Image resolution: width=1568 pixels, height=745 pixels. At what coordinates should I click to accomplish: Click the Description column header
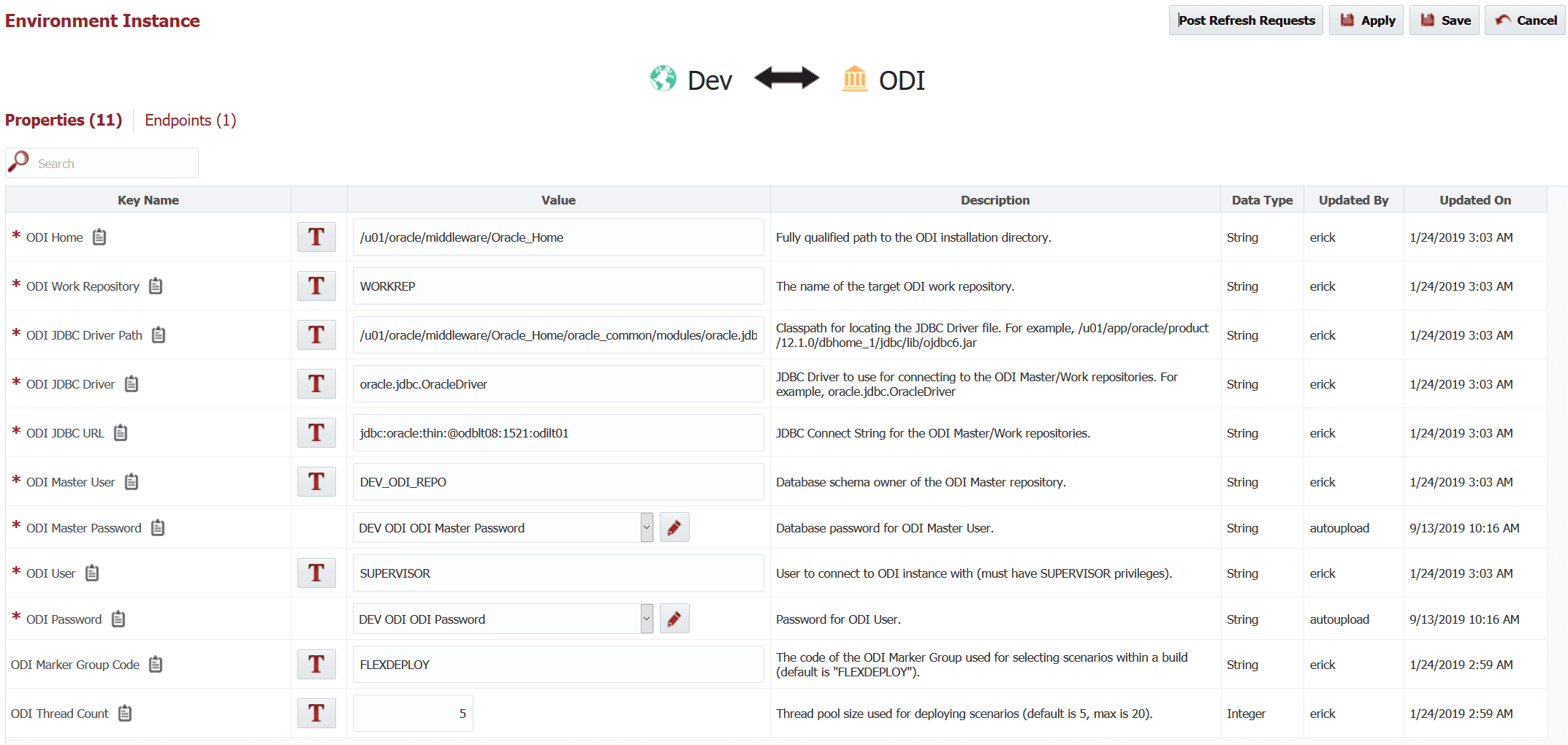coord(995,200)
